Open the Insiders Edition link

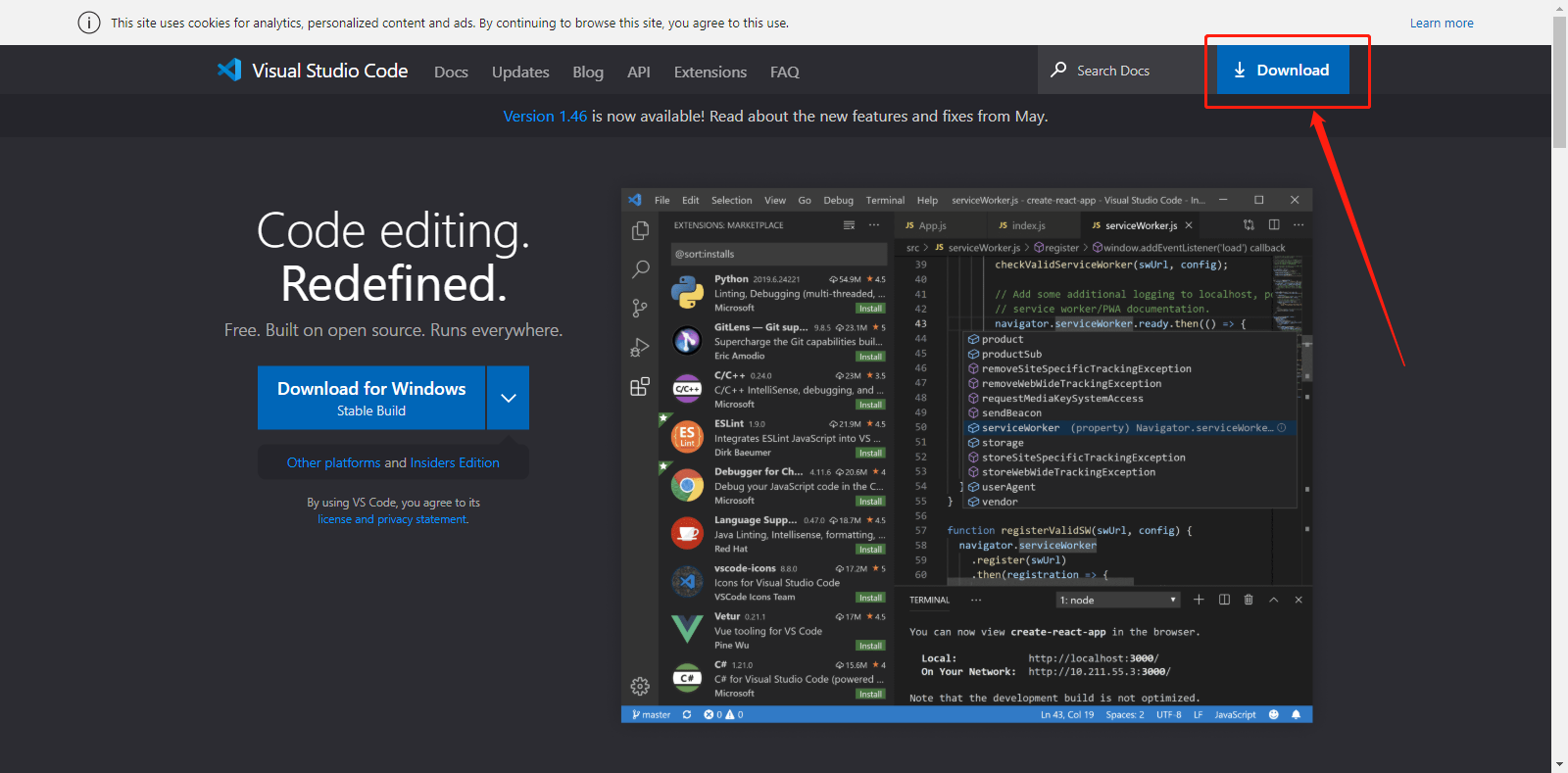(455, 462)
